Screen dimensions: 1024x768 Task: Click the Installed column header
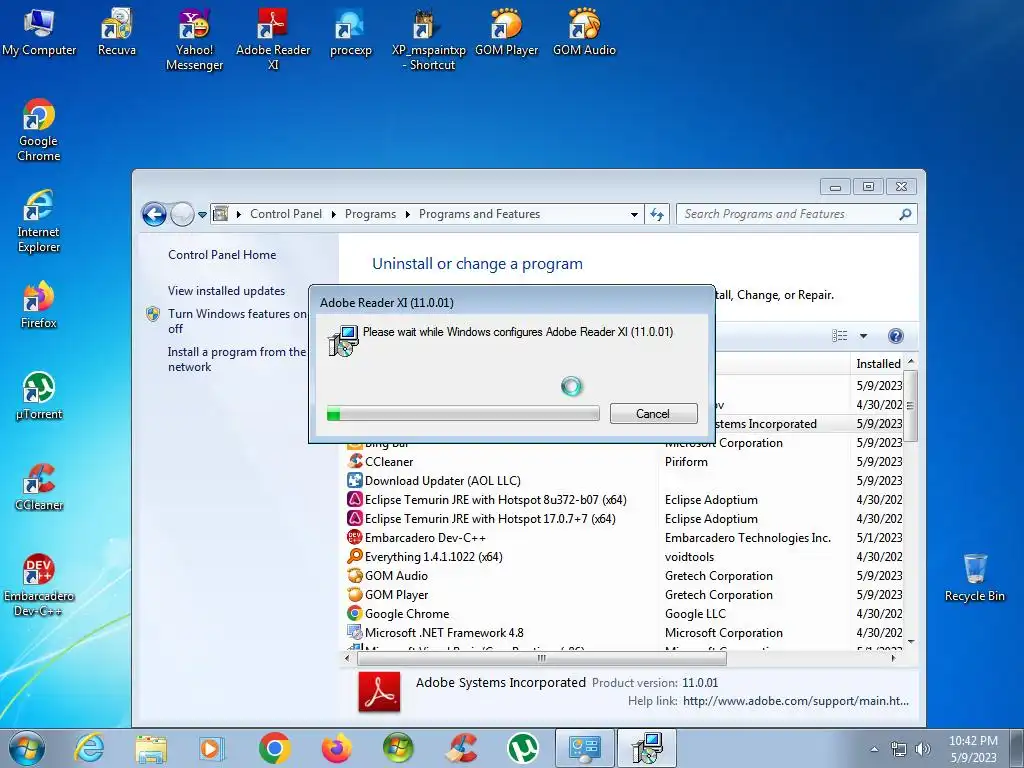878,363
